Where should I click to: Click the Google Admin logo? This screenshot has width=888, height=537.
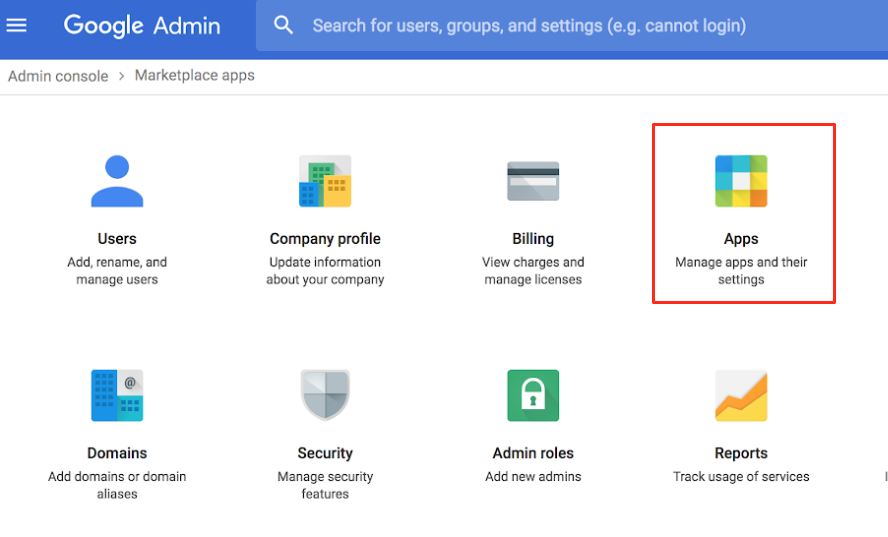(x=142, y=26)
